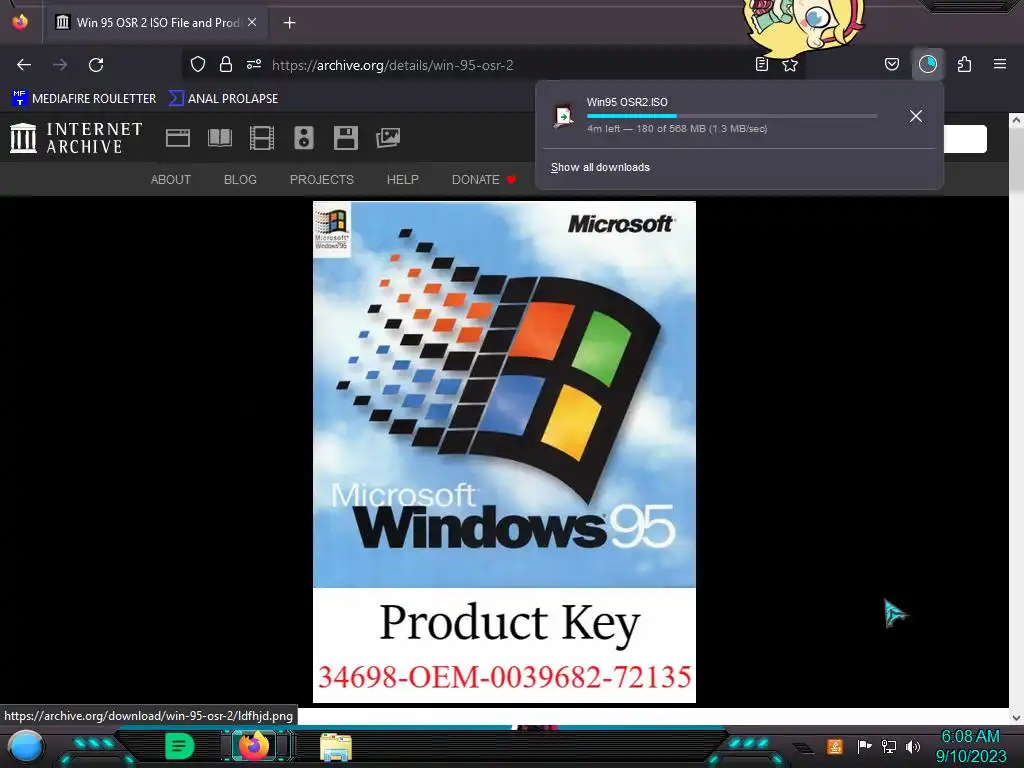Toggle reader view icon

coord(761,64)
